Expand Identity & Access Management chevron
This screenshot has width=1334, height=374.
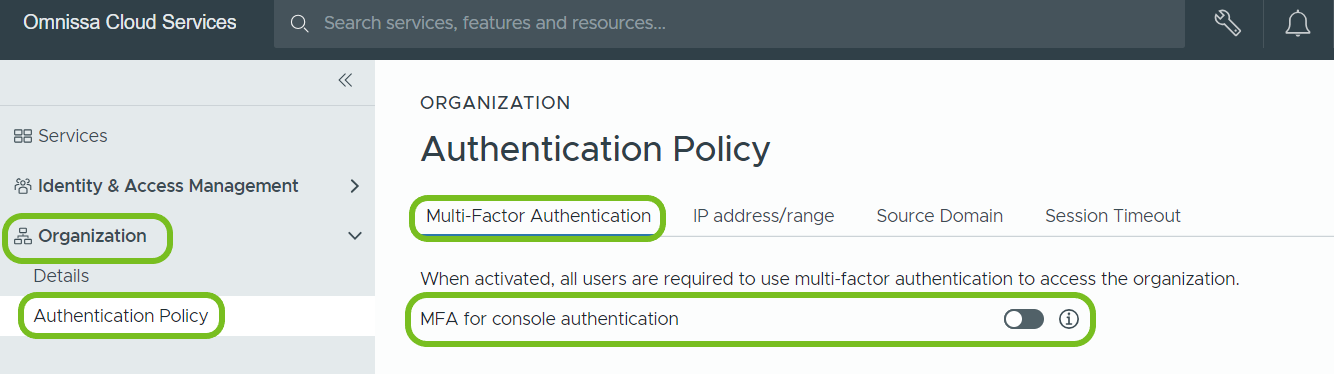354,186
